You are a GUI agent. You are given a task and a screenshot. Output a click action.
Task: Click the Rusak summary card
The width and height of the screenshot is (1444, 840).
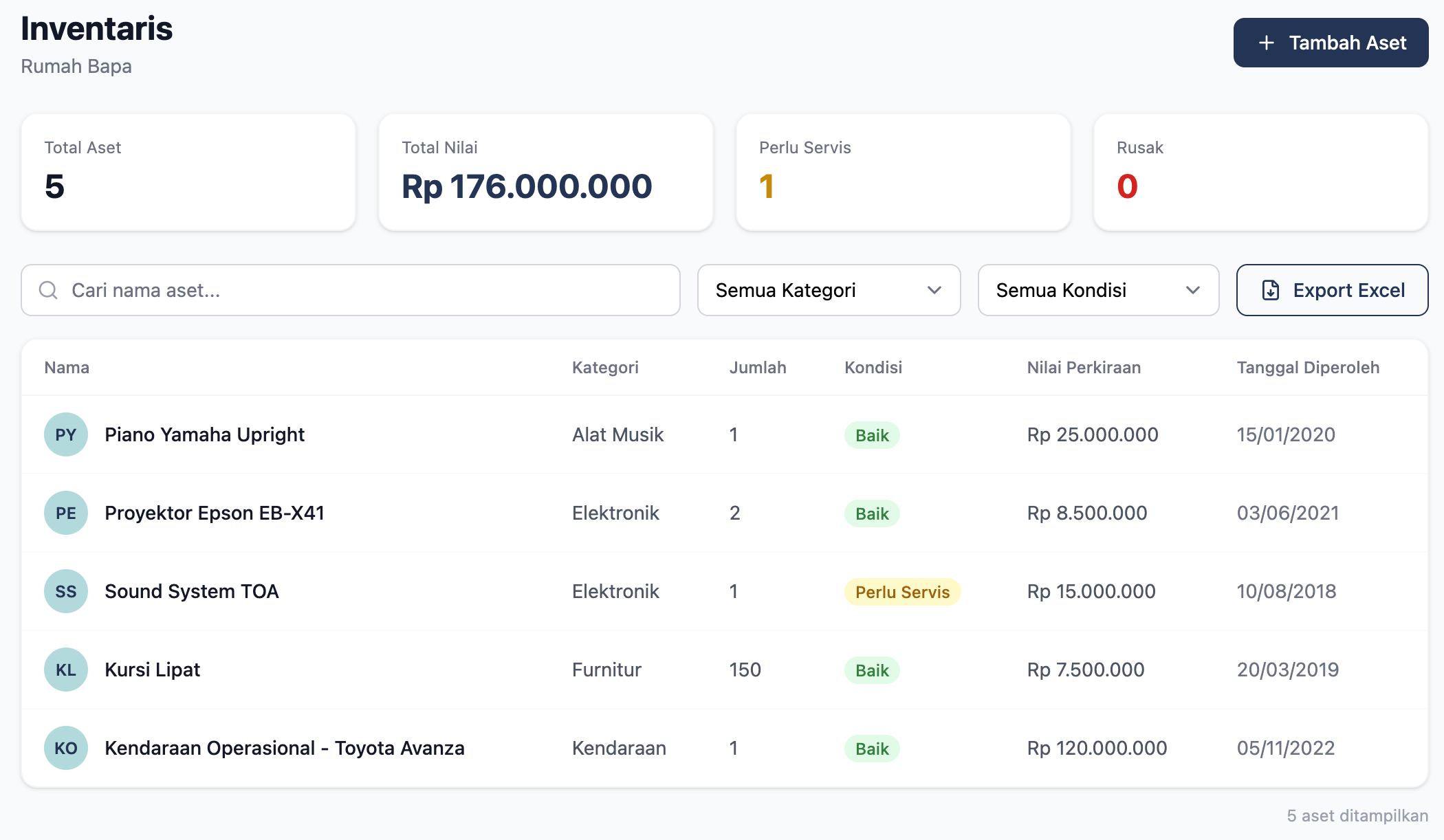click(x=1261, y=173)
